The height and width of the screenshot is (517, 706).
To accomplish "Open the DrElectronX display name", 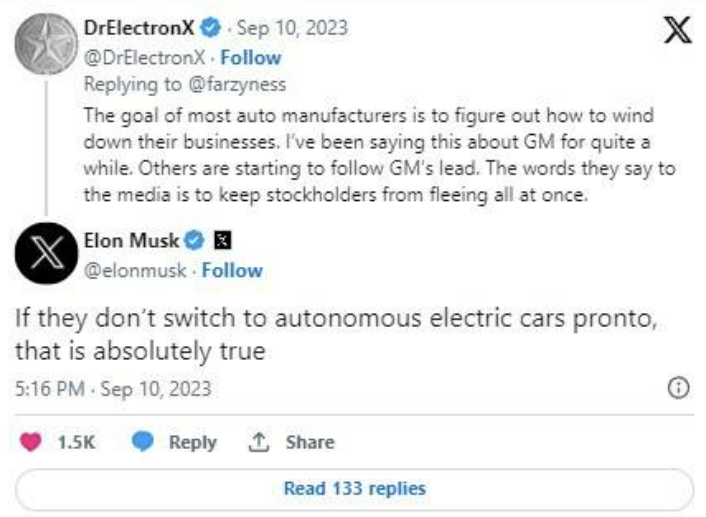I will tap(139, 28).
